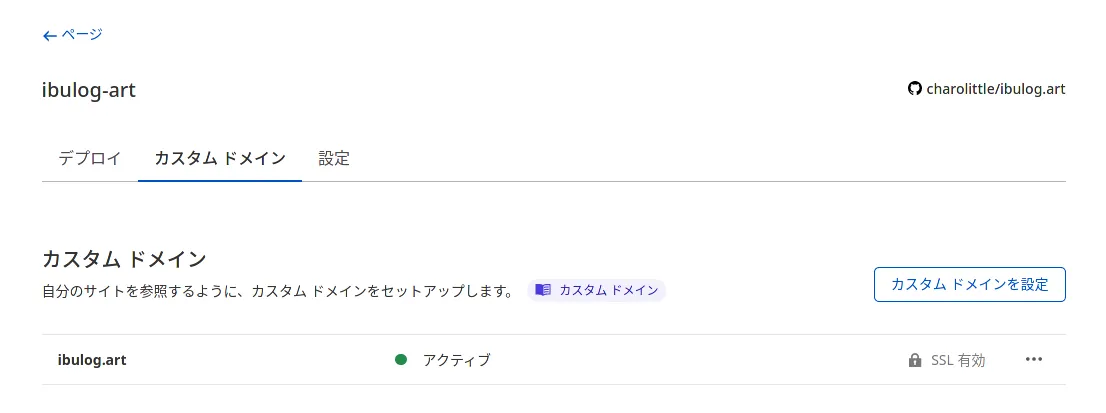The height and width of the screenshot is (413, 1106).
Task: Switch to the デプロイ tab
Action: (x=90, y=158)
